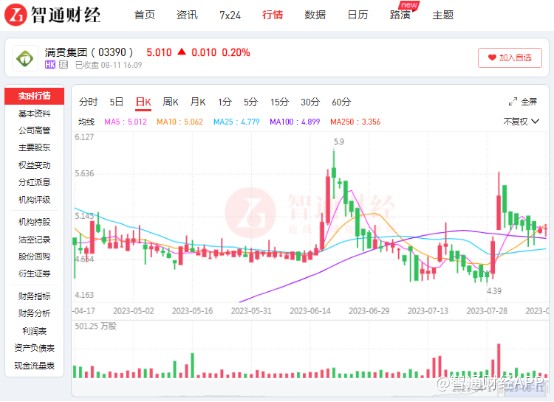Click the 满贯集团 green company logo

point(25,59)
